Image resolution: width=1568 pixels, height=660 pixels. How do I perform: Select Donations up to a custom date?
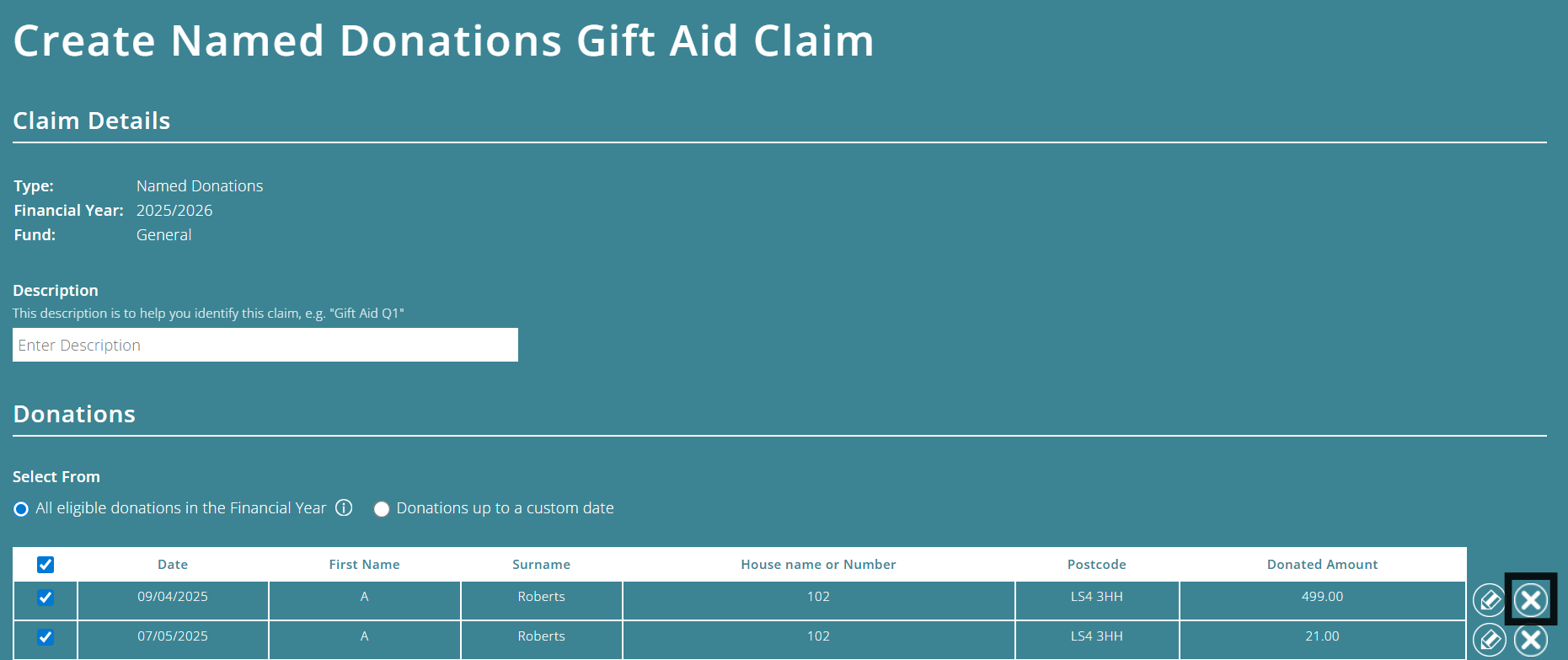(382, 508)
